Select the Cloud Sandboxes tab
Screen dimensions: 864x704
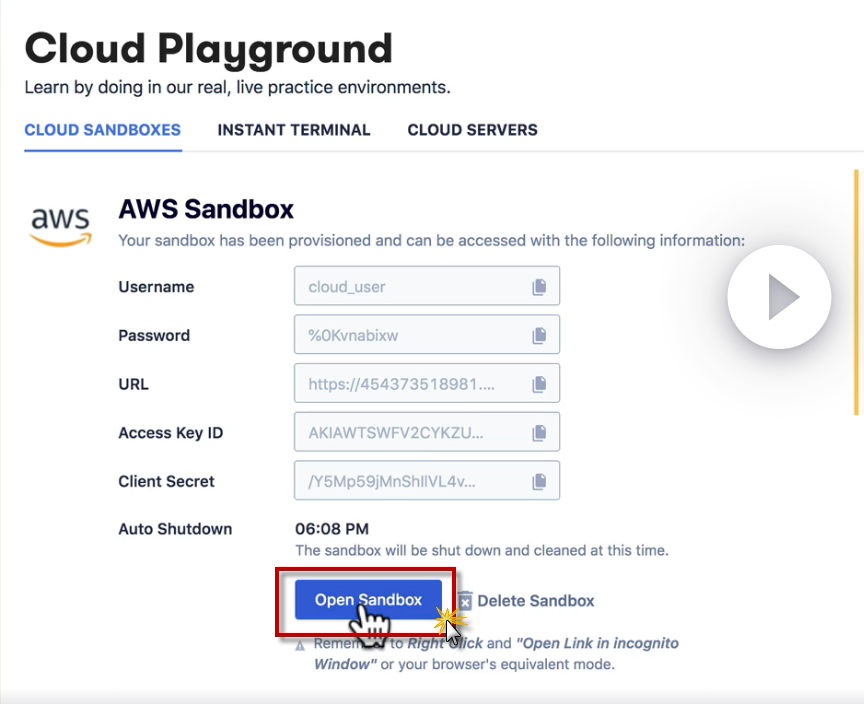click(102, 130)
